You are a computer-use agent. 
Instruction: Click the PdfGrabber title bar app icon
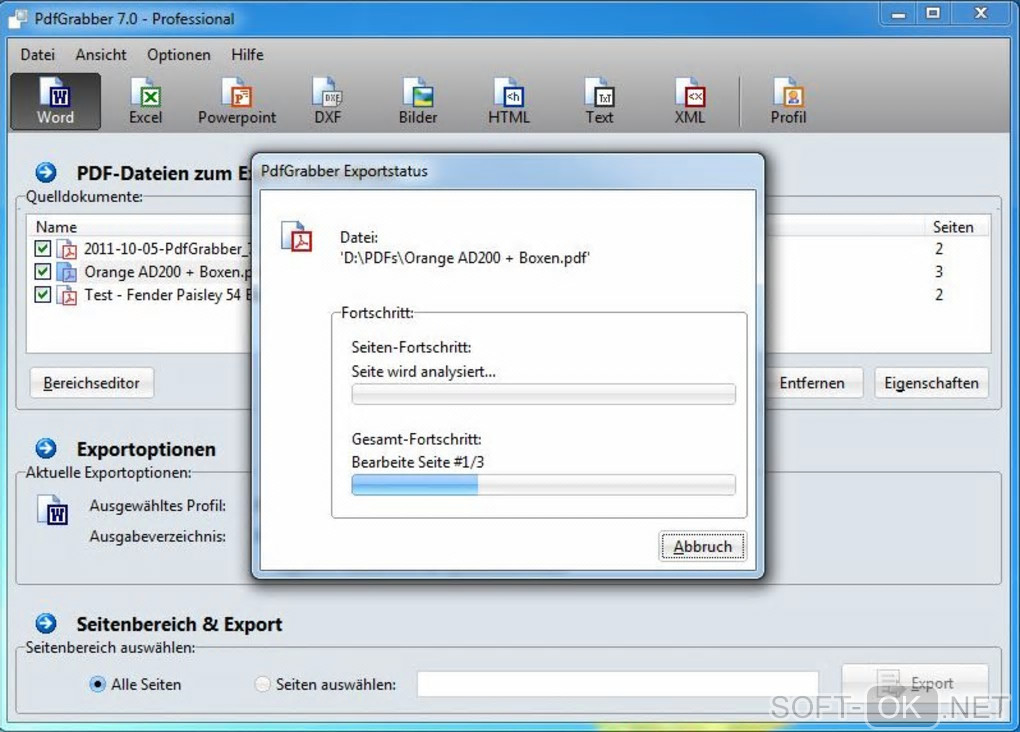click(x=18, y=19)
